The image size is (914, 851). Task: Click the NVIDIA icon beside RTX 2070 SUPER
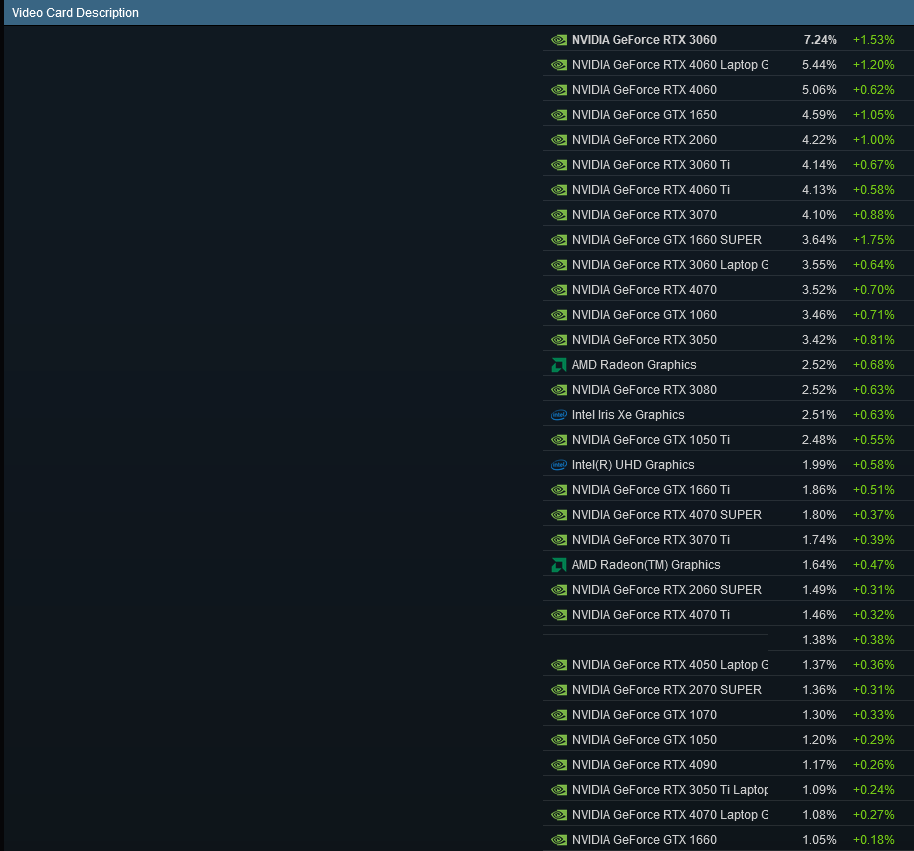pos(558,690)
